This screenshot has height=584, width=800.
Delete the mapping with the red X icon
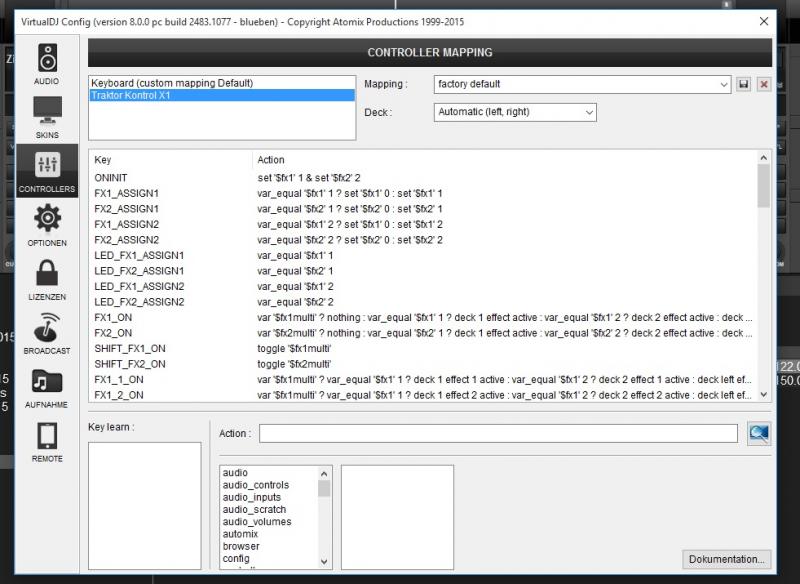(764, 85)
